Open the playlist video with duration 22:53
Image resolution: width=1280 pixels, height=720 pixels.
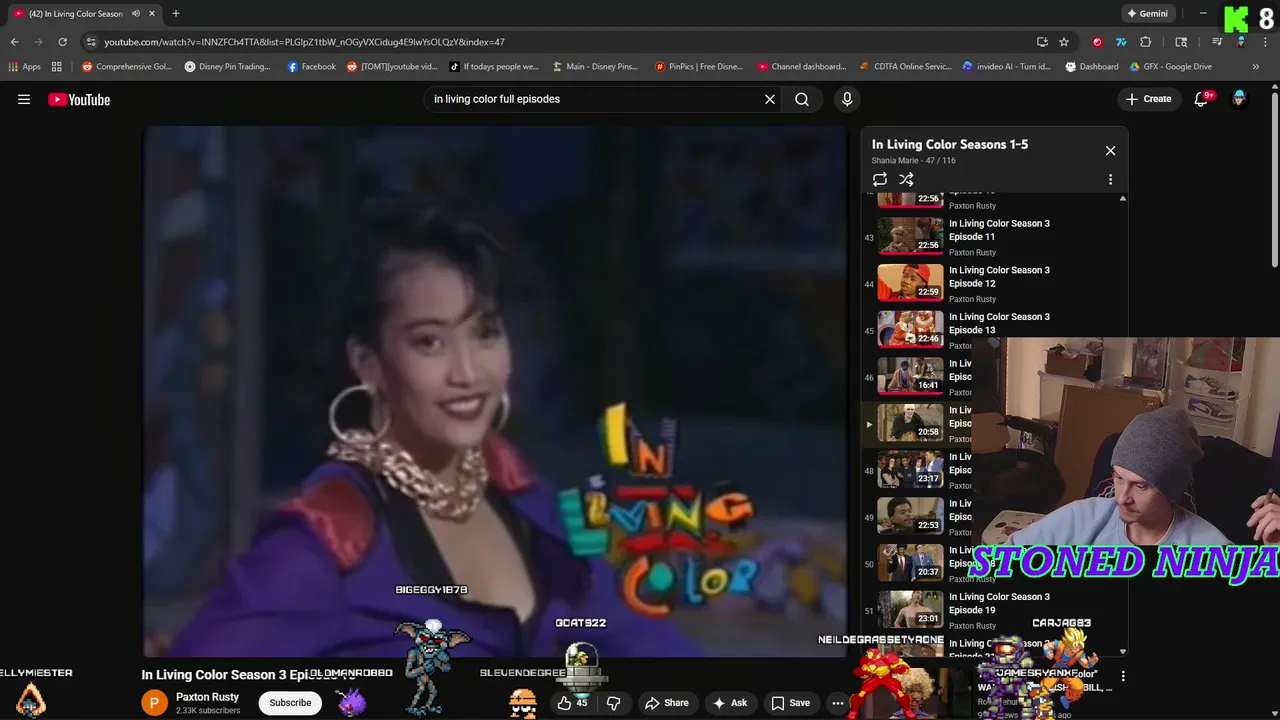(910, 516)
